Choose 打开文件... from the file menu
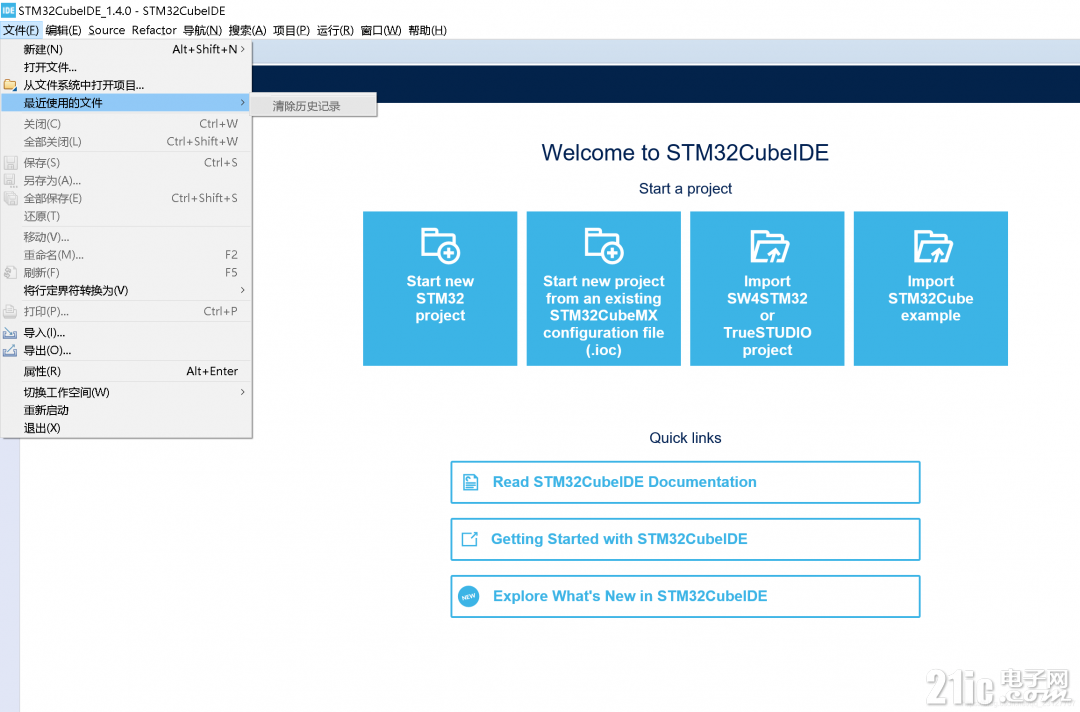 point(127,67)
